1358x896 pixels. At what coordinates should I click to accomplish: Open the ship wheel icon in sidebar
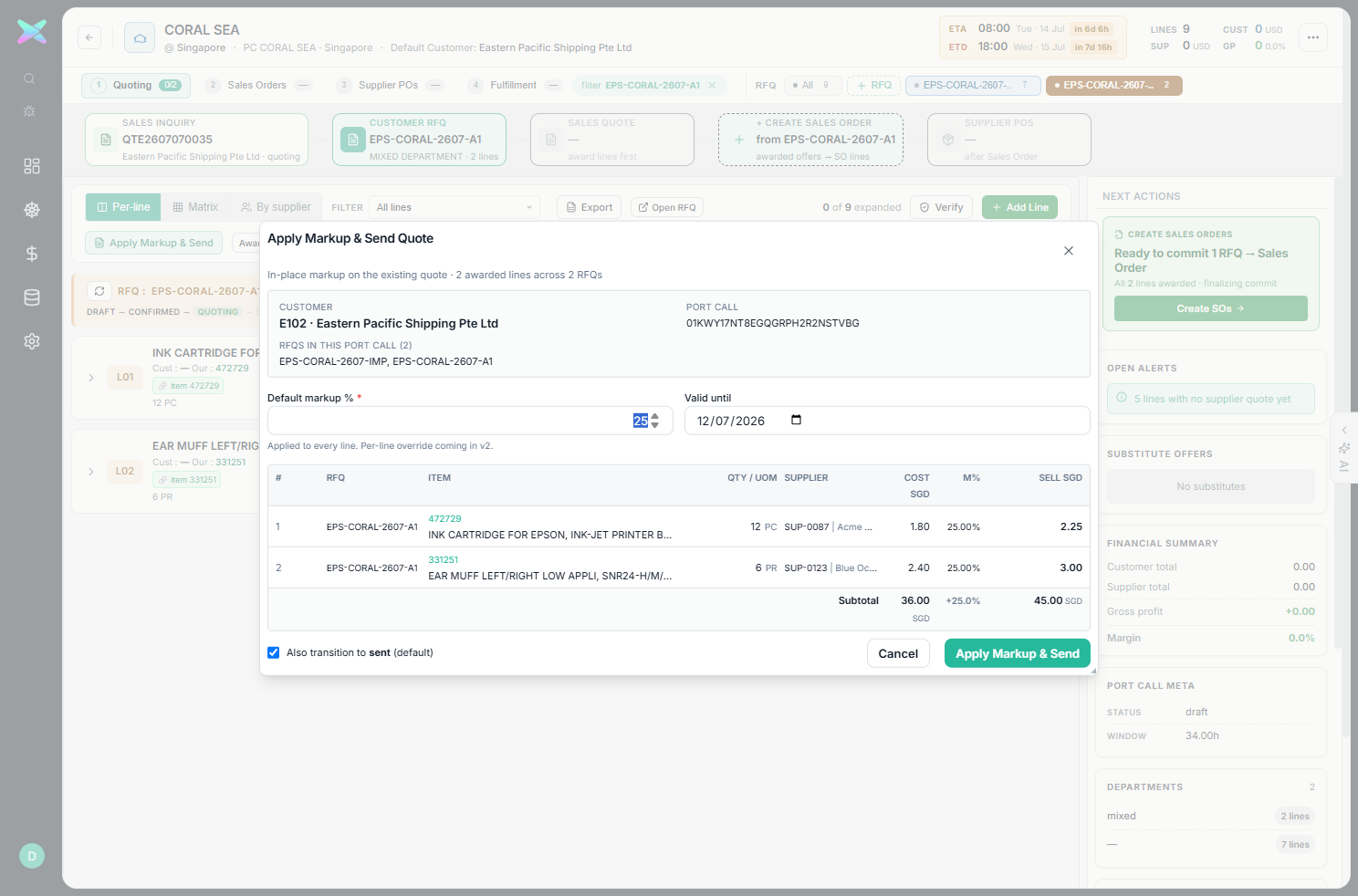32,210
